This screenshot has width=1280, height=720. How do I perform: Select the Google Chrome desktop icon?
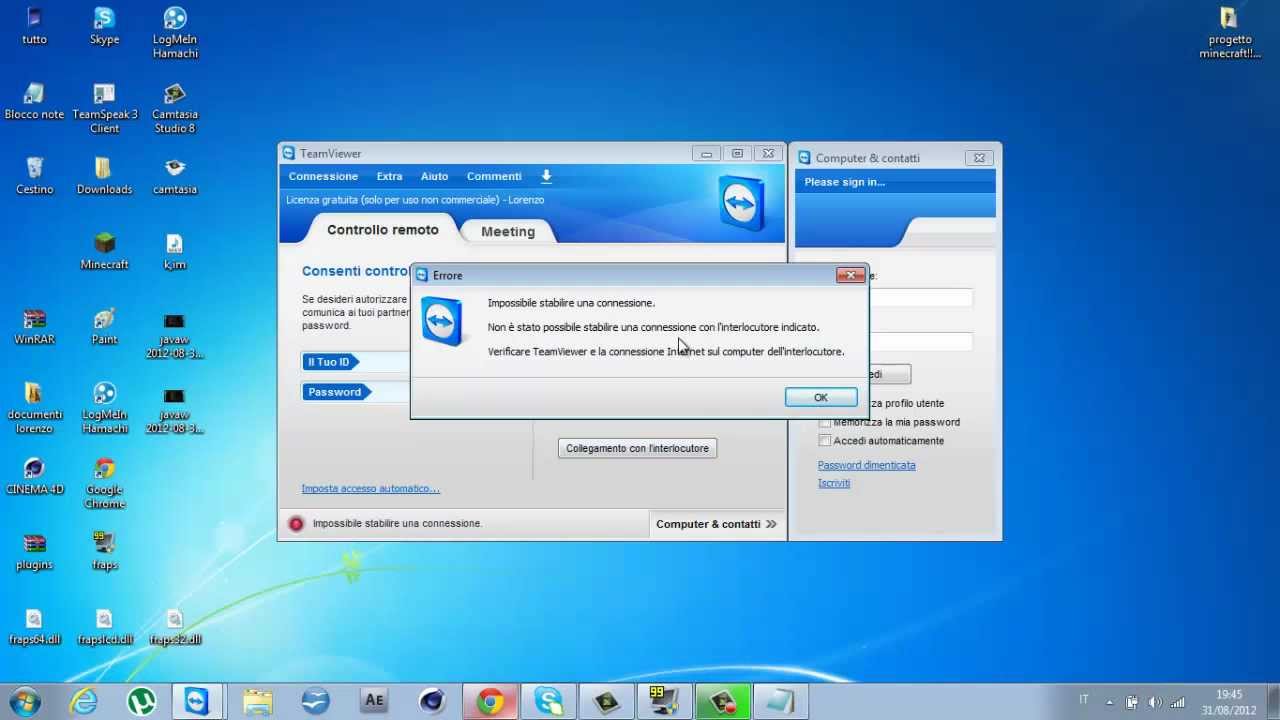[x=104, y=484]
